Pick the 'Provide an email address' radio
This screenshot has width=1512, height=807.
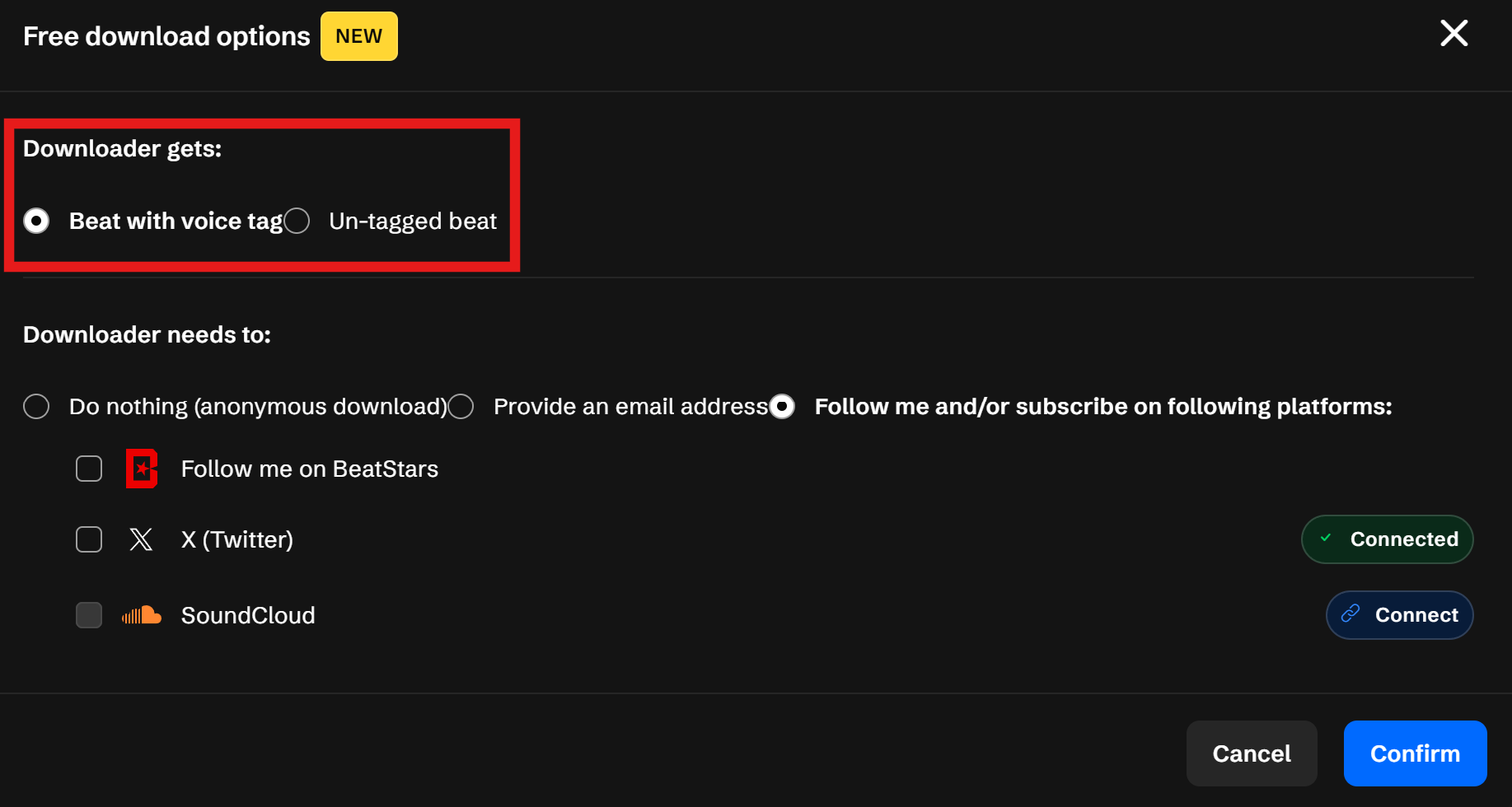pos(461,406)
